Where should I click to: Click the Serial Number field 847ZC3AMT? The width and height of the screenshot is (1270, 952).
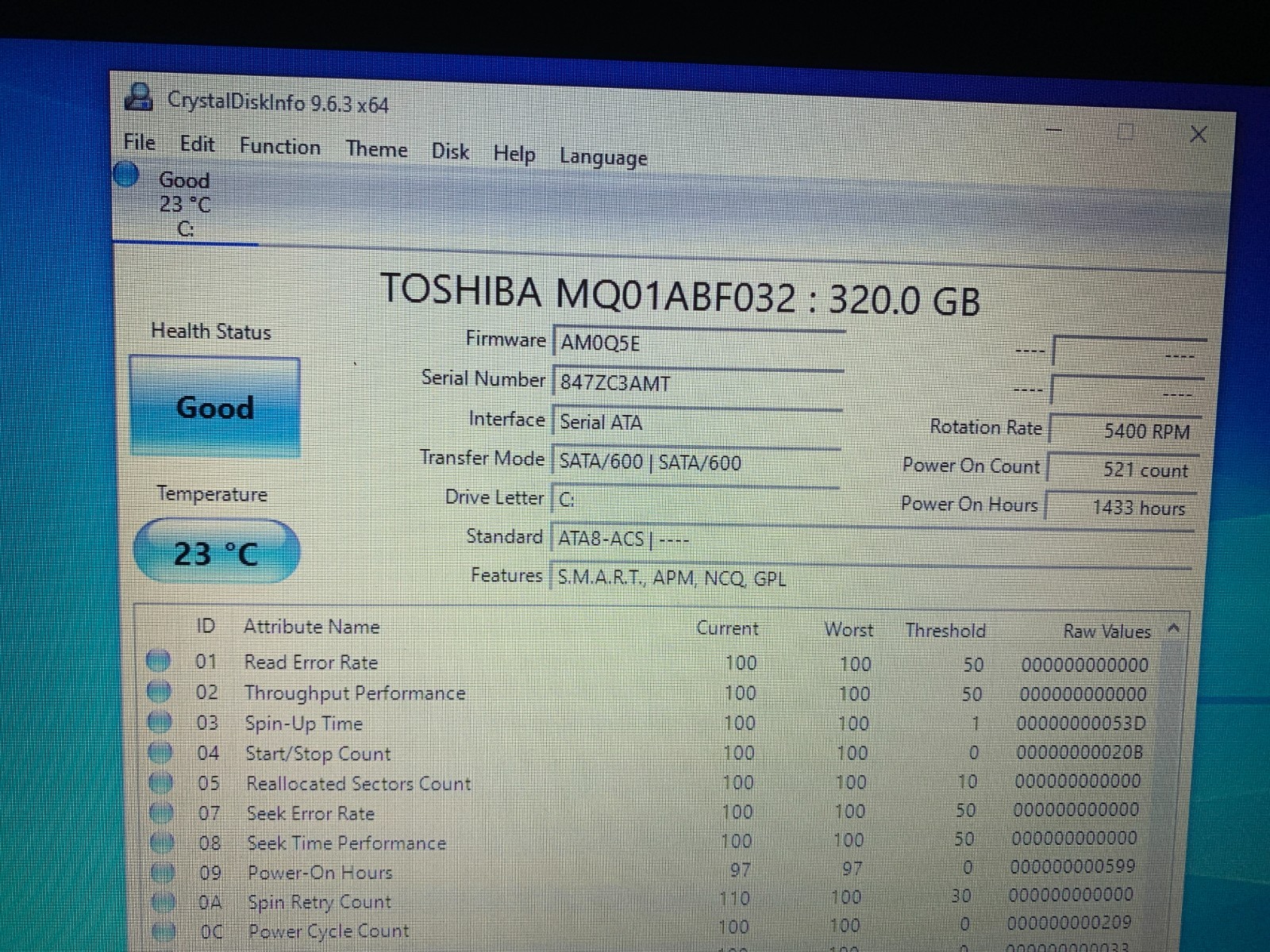point(697,382)
